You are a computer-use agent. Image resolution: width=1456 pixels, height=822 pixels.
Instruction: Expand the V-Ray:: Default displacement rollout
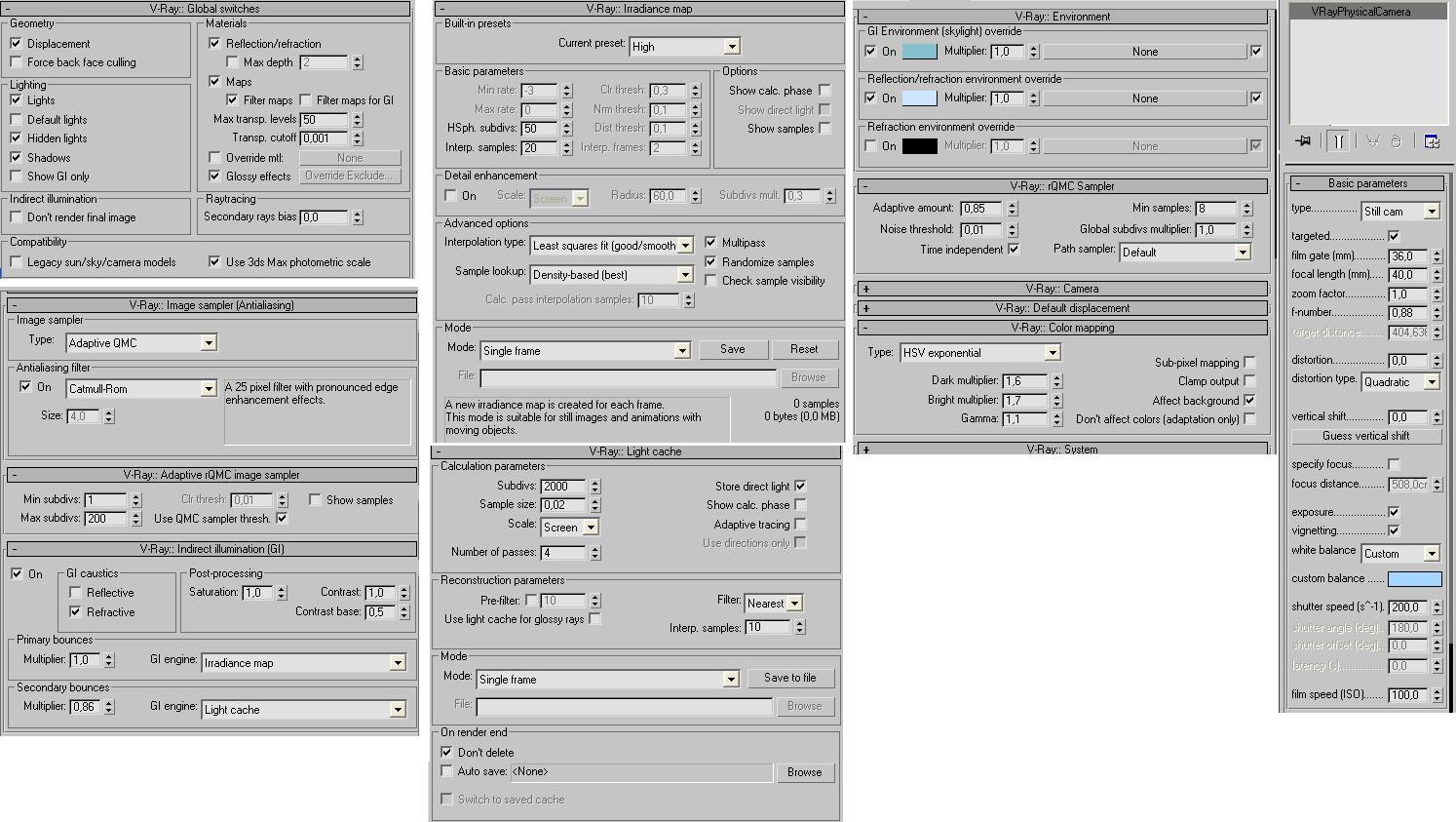point(1061,308)
